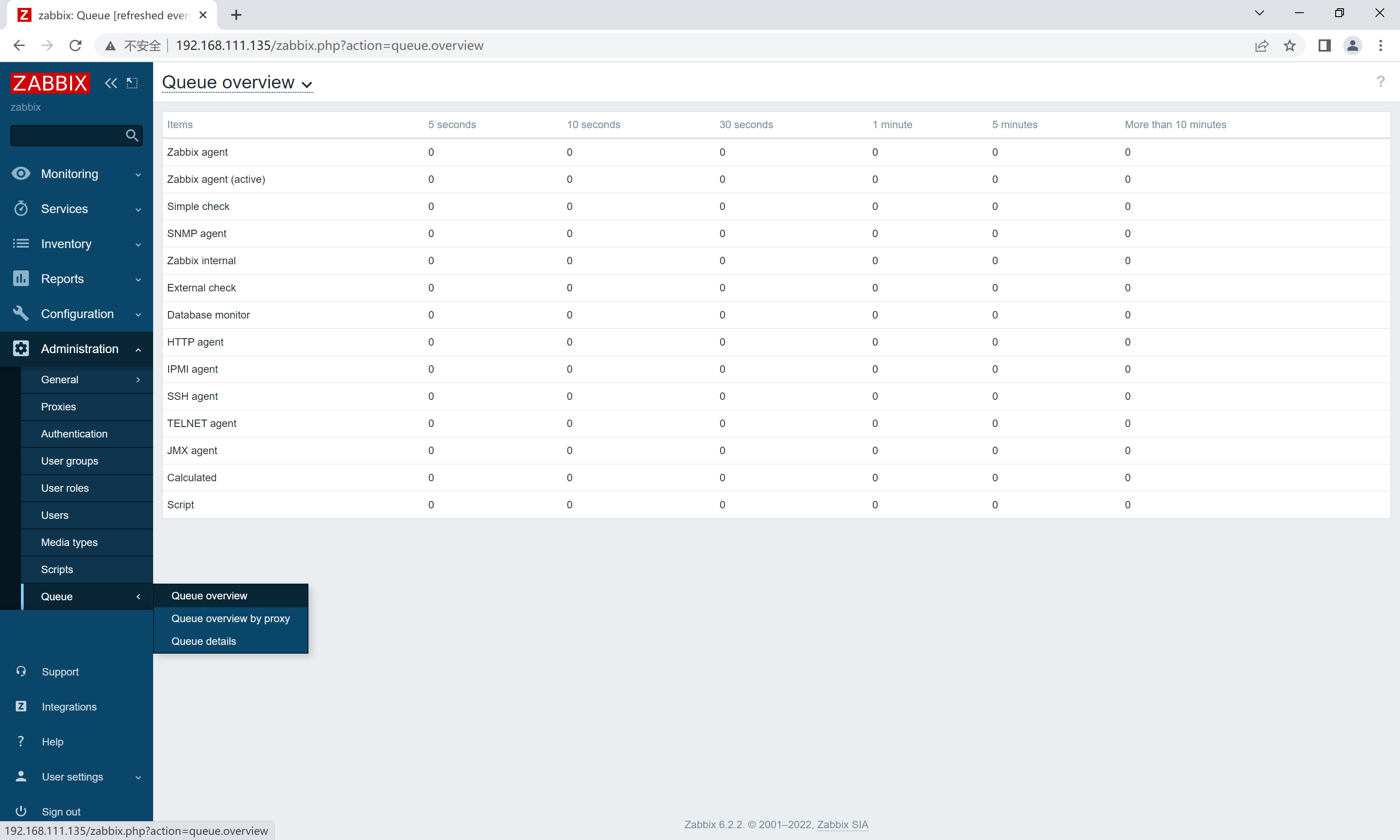This screenshot has width=1400, height=840.
Task: Click the Zabbix agent (active) row label
Action: (x=216, y=179)
